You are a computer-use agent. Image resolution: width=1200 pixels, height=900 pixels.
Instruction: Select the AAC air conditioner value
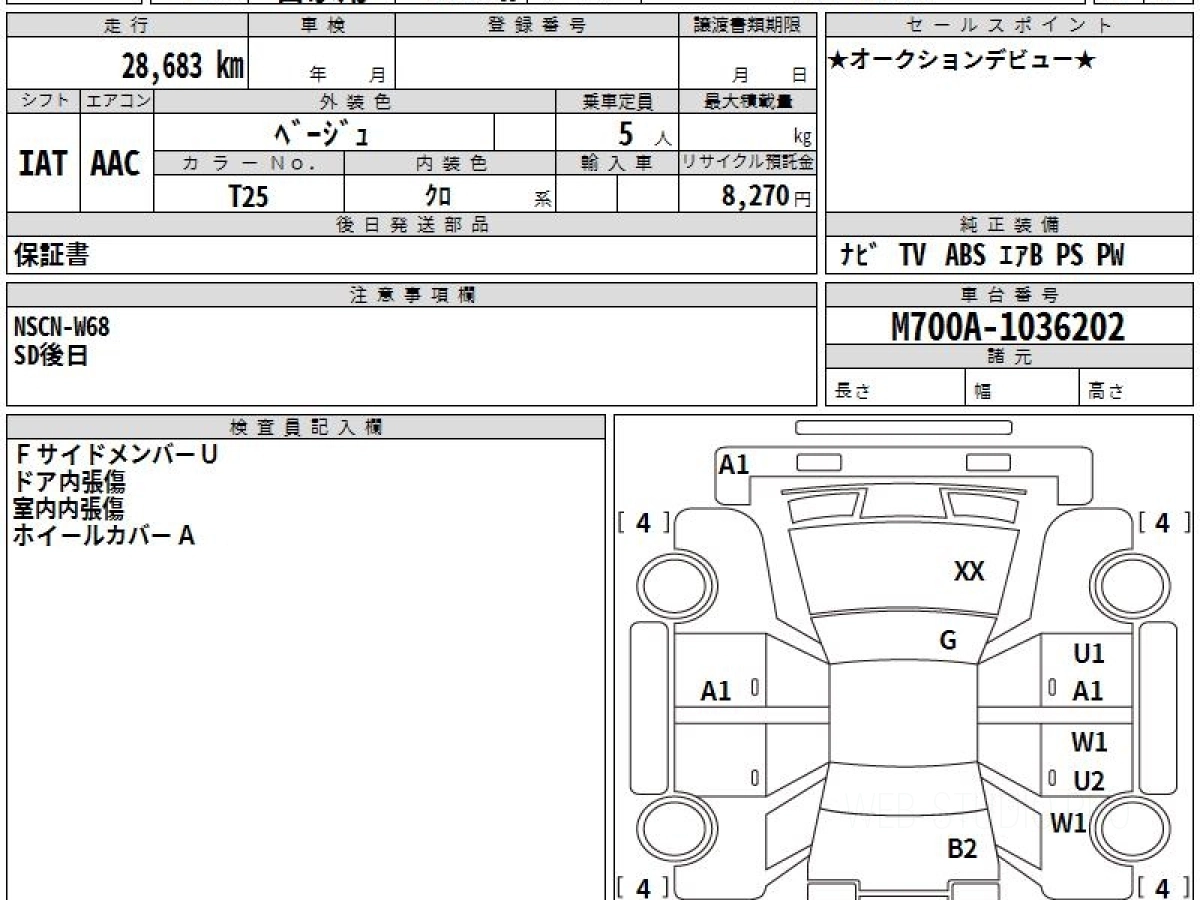116,163
